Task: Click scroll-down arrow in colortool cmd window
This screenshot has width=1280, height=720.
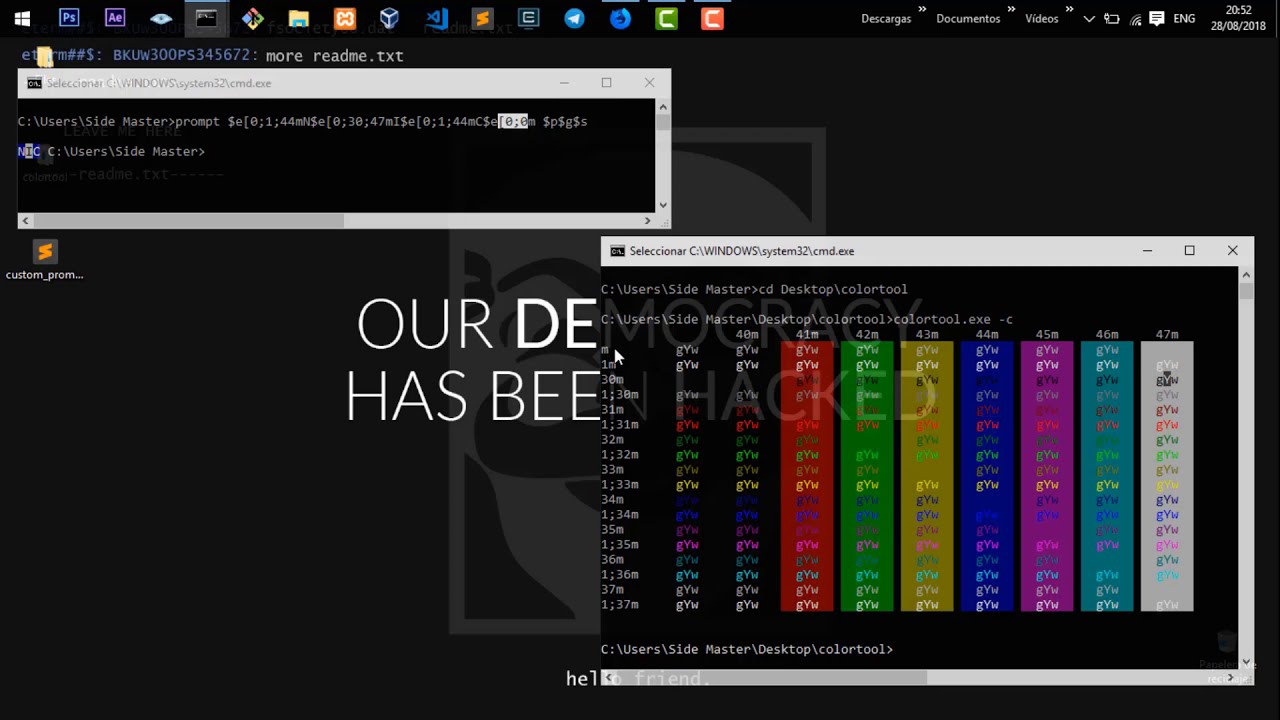Action: click(x=1246, y=661)
